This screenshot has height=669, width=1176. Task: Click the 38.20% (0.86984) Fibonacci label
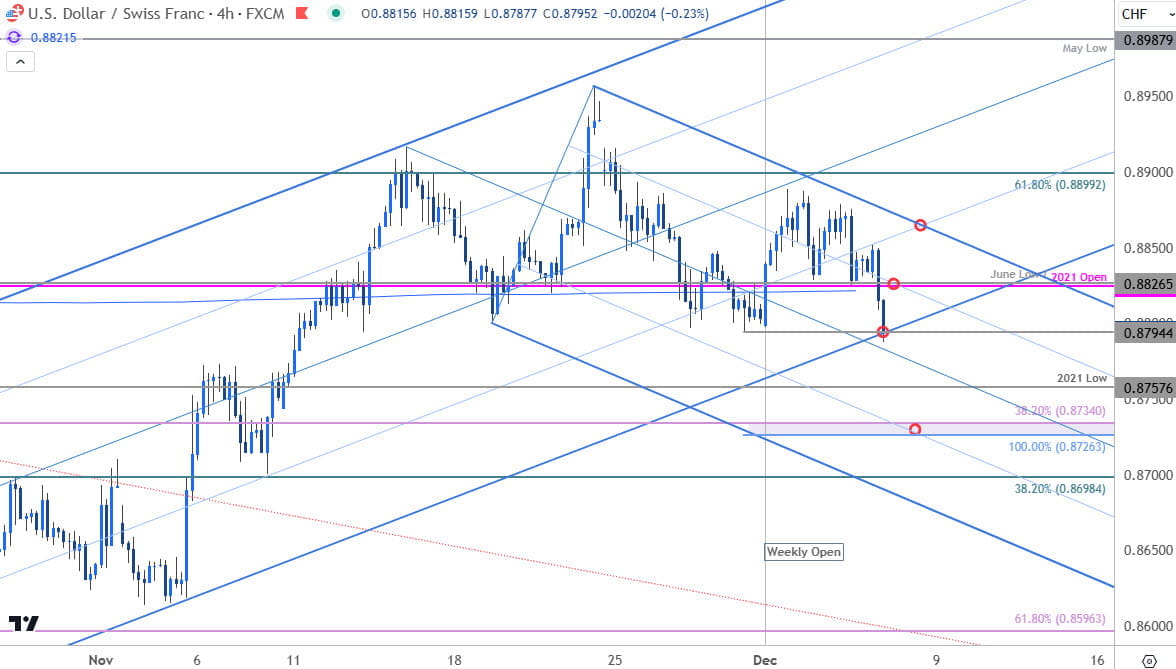(x=1060, y=489)
